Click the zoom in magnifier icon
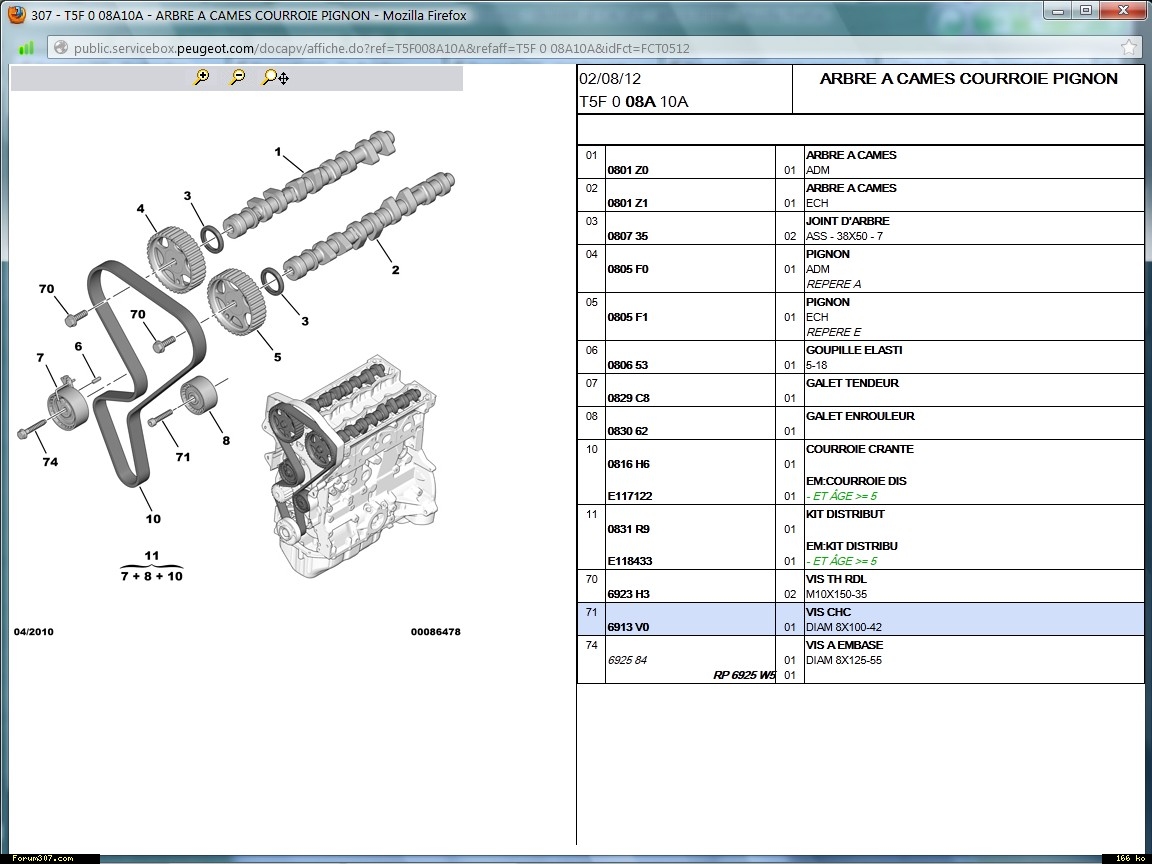1152x864 pixels. 201,77
